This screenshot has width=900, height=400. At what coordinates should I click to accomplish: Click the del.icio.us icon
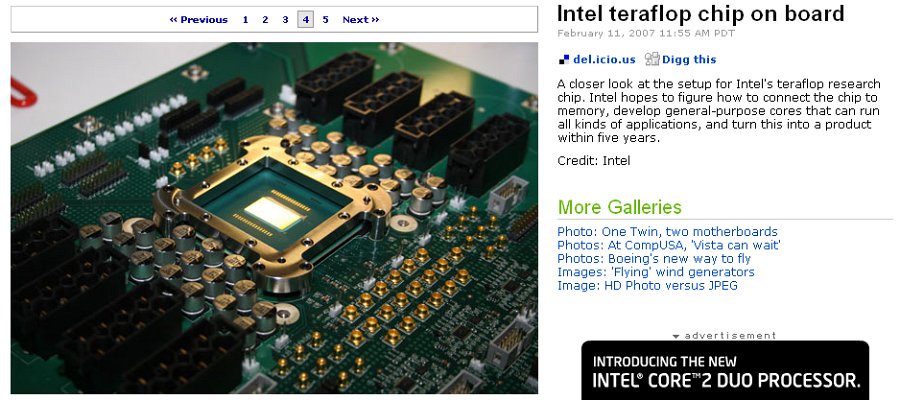(x=564, y=59)
